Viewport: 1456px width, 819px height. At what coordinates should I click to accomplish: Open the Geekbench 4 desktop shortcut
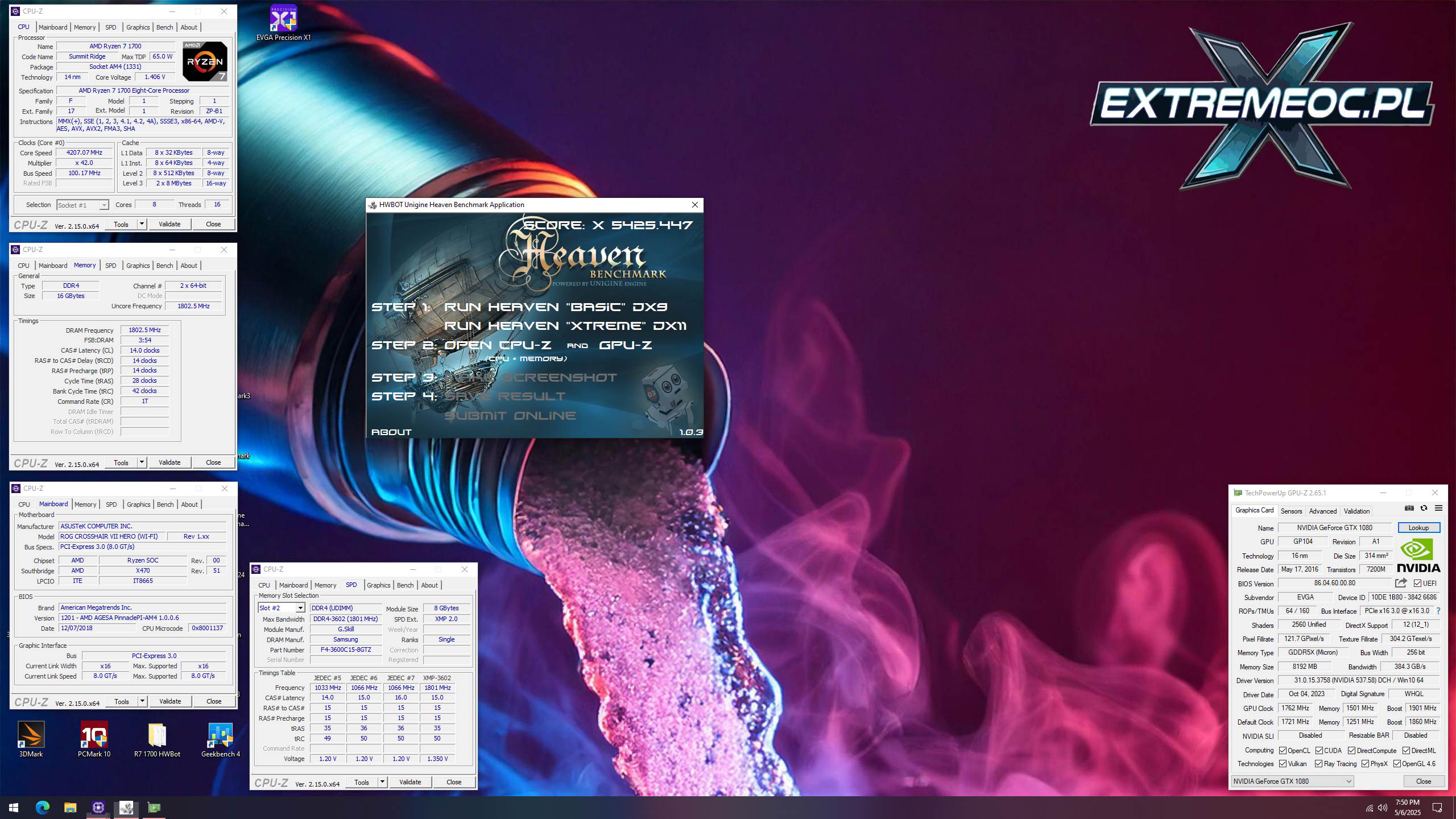pyautogui.click(x=221, y=739)
